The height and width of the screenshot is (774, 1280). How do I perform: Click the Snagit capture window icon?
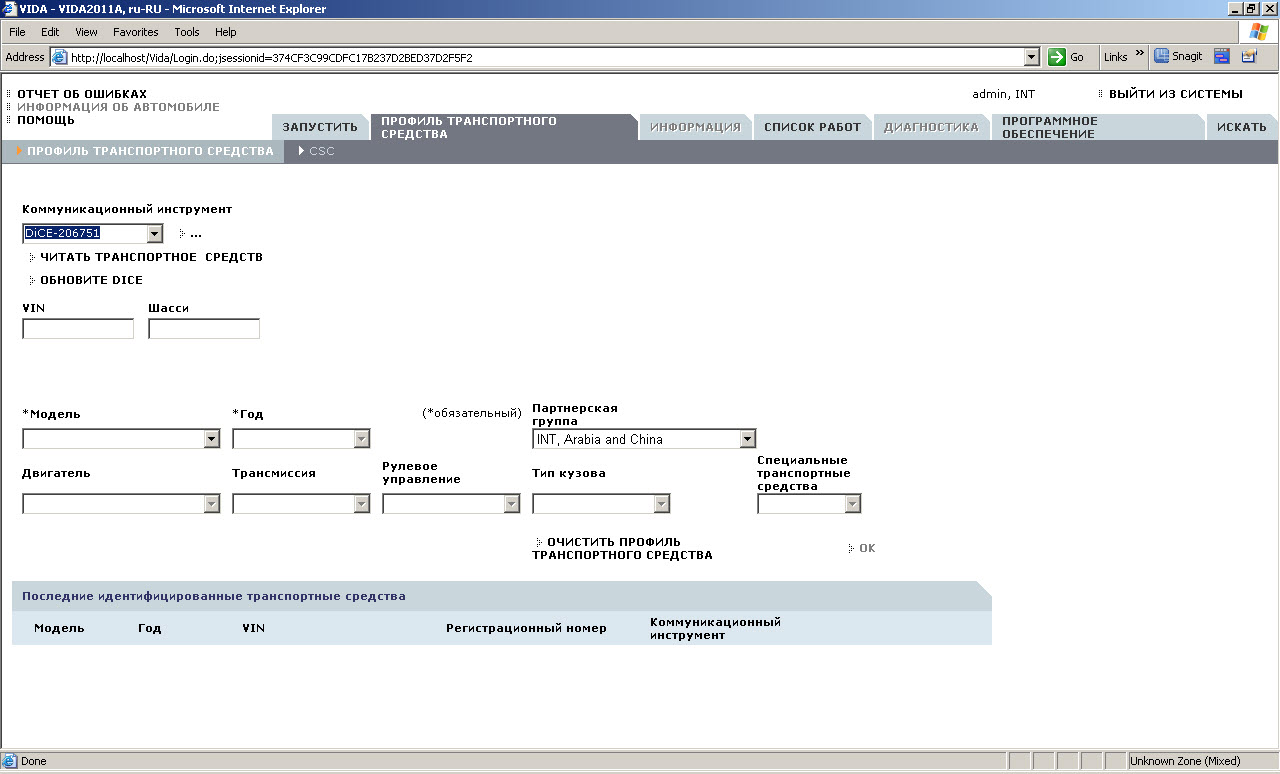(1222, 57)
